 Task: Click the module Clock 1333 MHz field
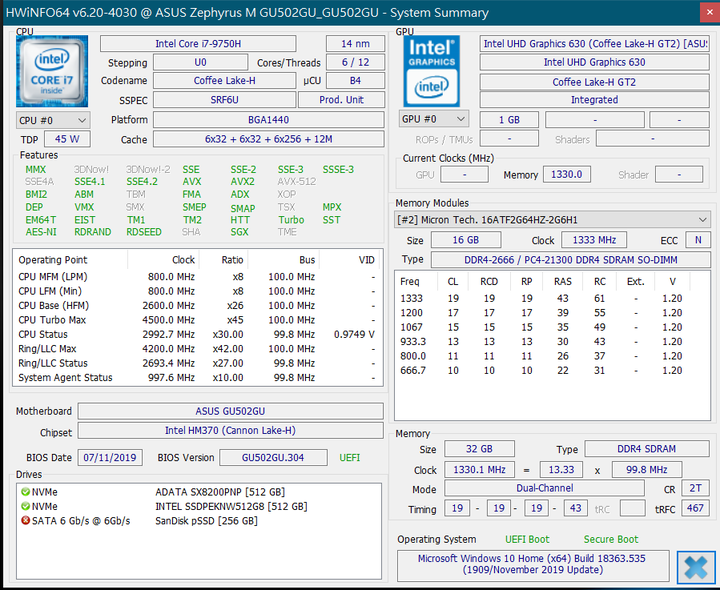594,240
